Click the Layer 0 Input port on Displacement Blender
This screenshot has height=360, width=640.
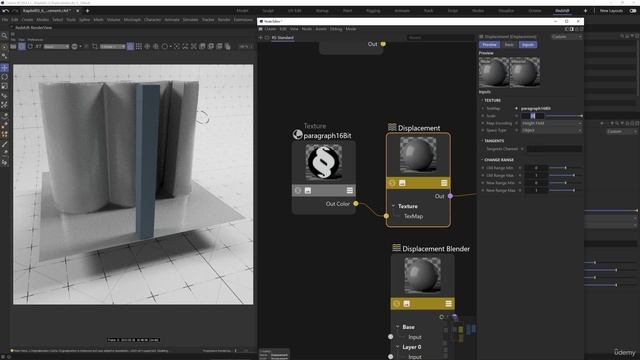click(391, 356)
